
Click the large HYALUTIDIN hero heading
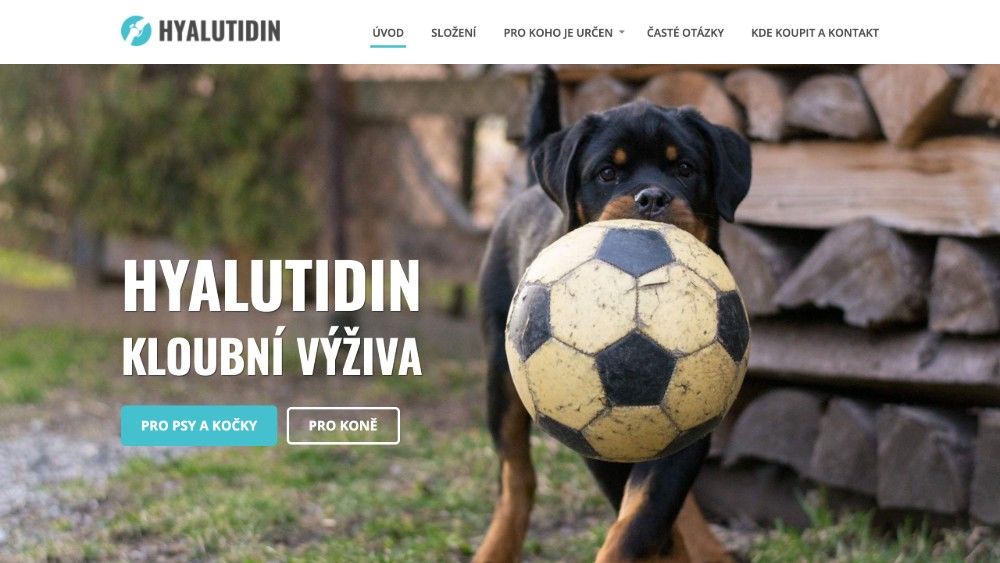tap(271, 286)
